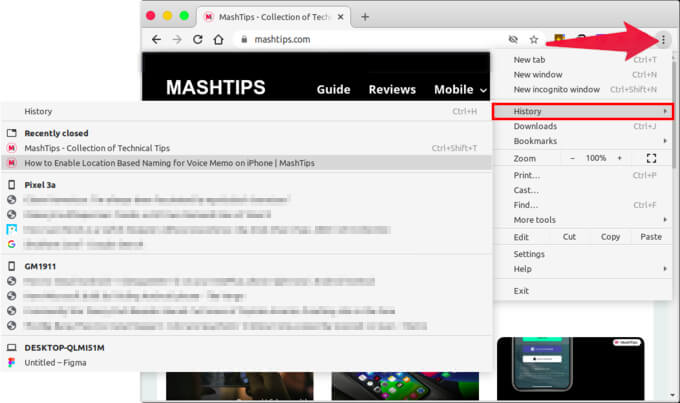Open full History page entry (Ctrl+H)
This screenshot has height=403, width=680.
pos(246,111)
